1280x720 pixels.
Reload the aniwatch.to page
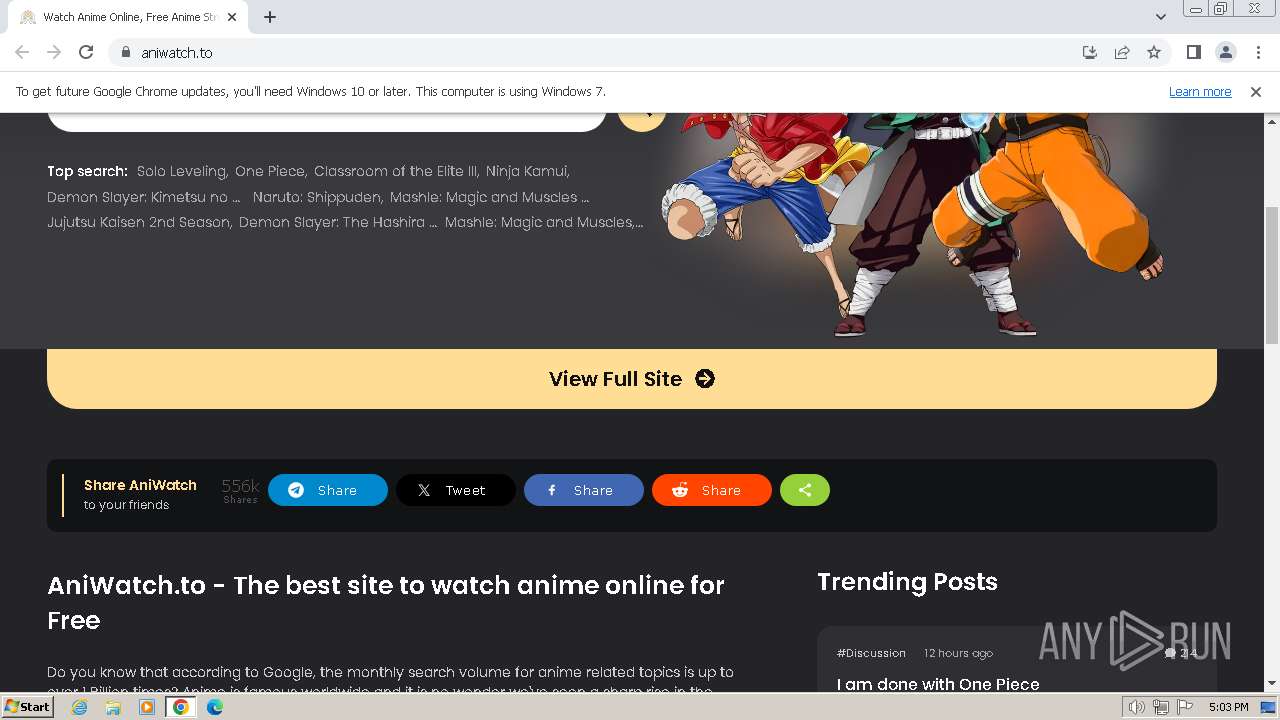tap(86, 52)
